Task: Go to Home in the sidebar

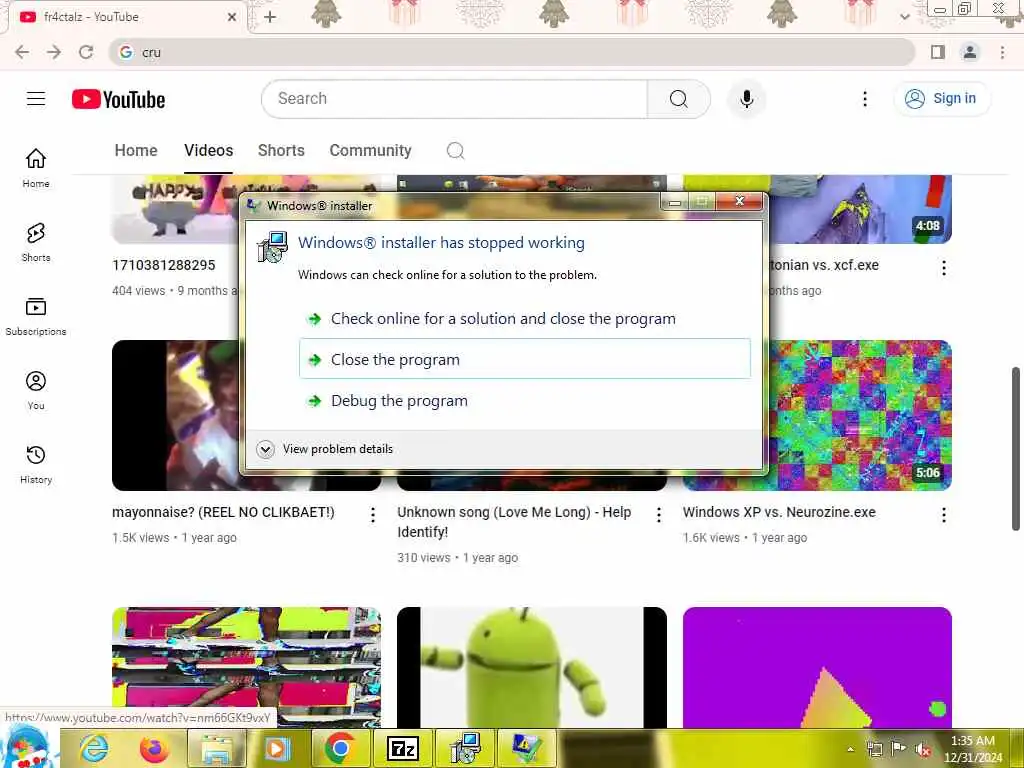Action: point(36,167)
